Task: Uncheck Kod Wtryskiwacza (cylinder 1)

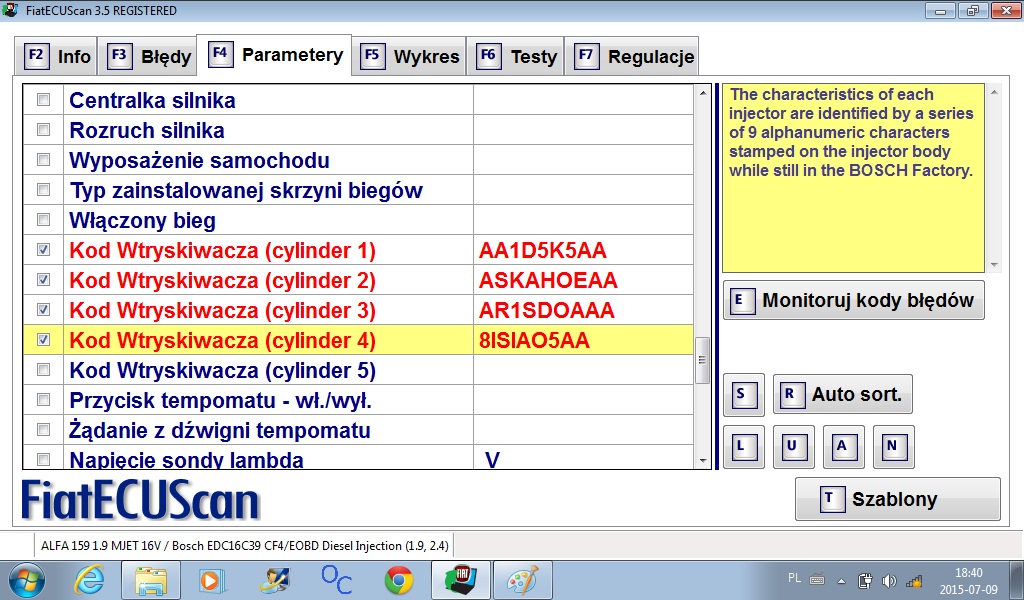Action: click(44, 250)
